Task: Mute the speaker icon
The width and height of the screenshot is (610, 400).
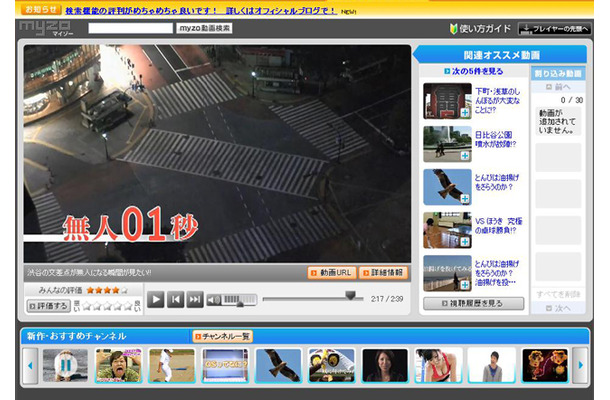Action: click(213, 300)
